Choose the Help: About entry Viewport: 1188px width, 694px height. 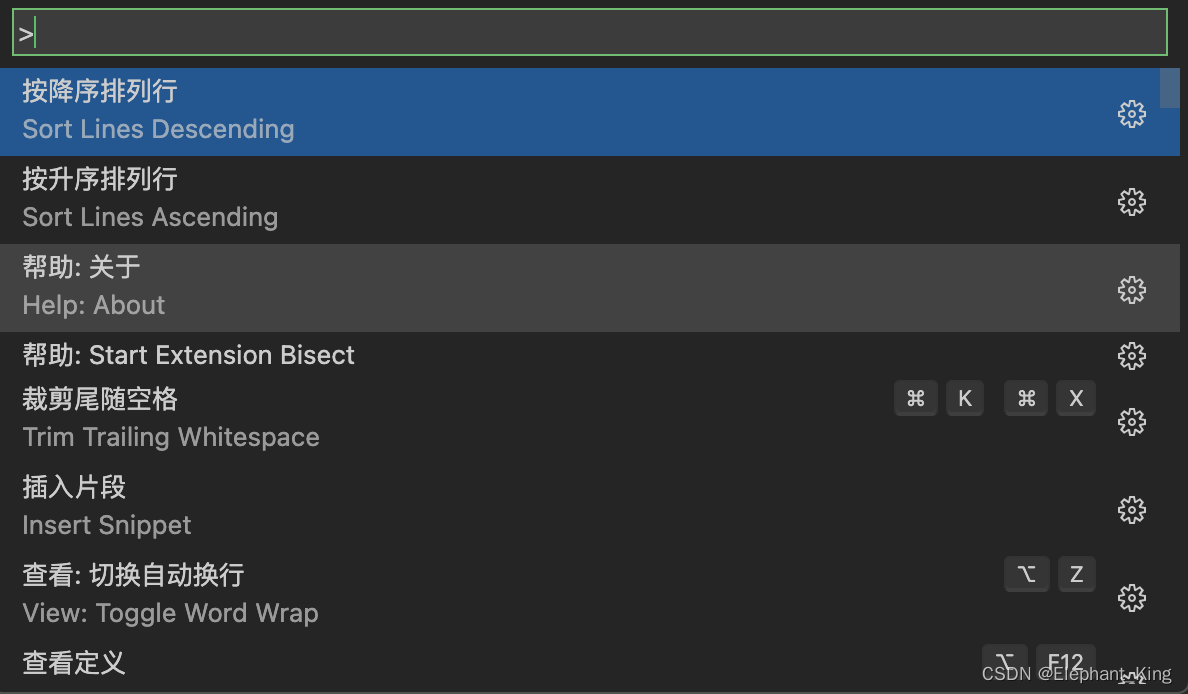point(400,288)
